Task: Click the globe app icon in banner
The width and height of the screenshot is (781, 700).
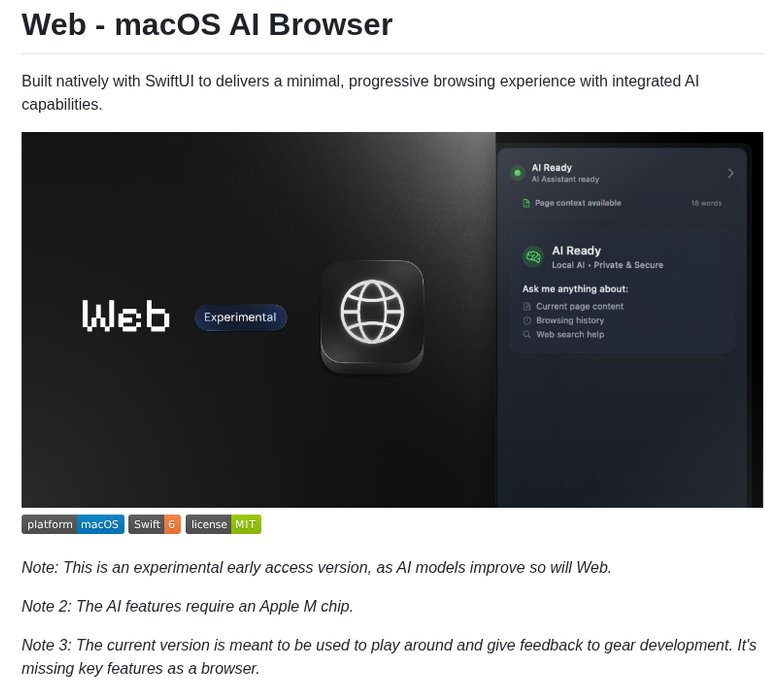Action: coord(372,316)
